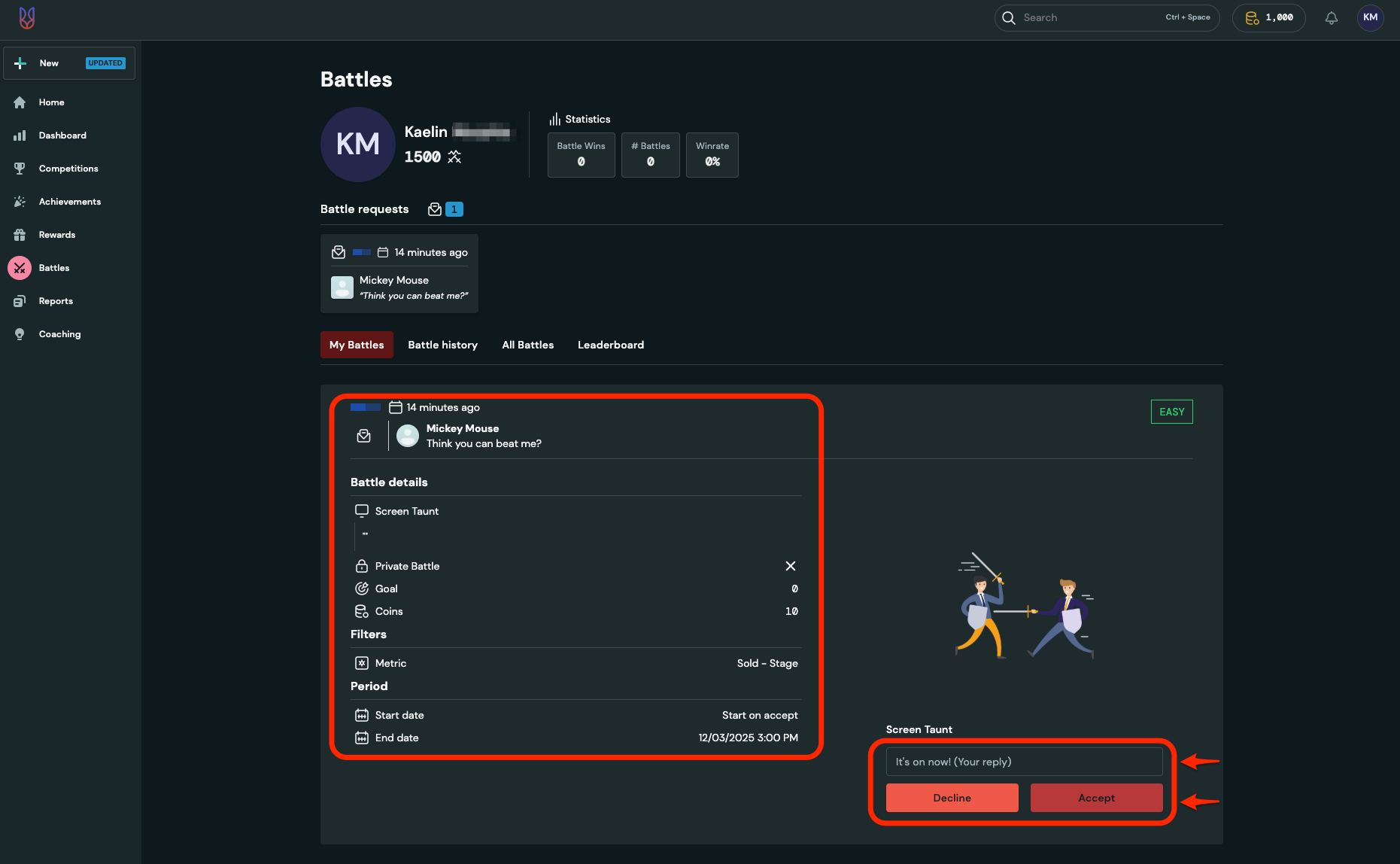1400x864 pixels.
Task: Accept the battle from Mickey Mouse
Action: coord(1096,798)
